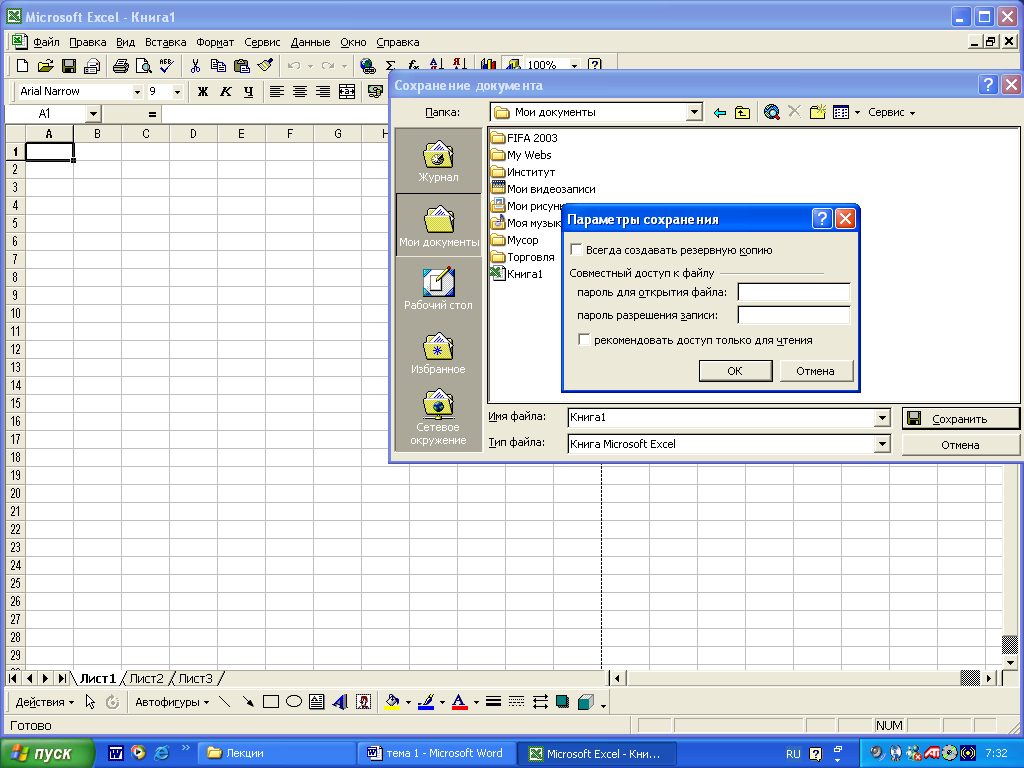1024x768 pixels.
Task: Align text left icon
Action: pos(277,91)
